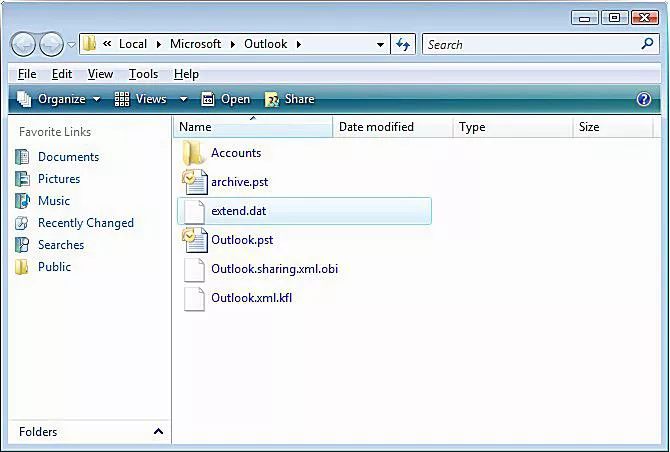Viewport: 670px width, 452px height.
Task: Open the Help menu
Action: (x=186, y=74)
